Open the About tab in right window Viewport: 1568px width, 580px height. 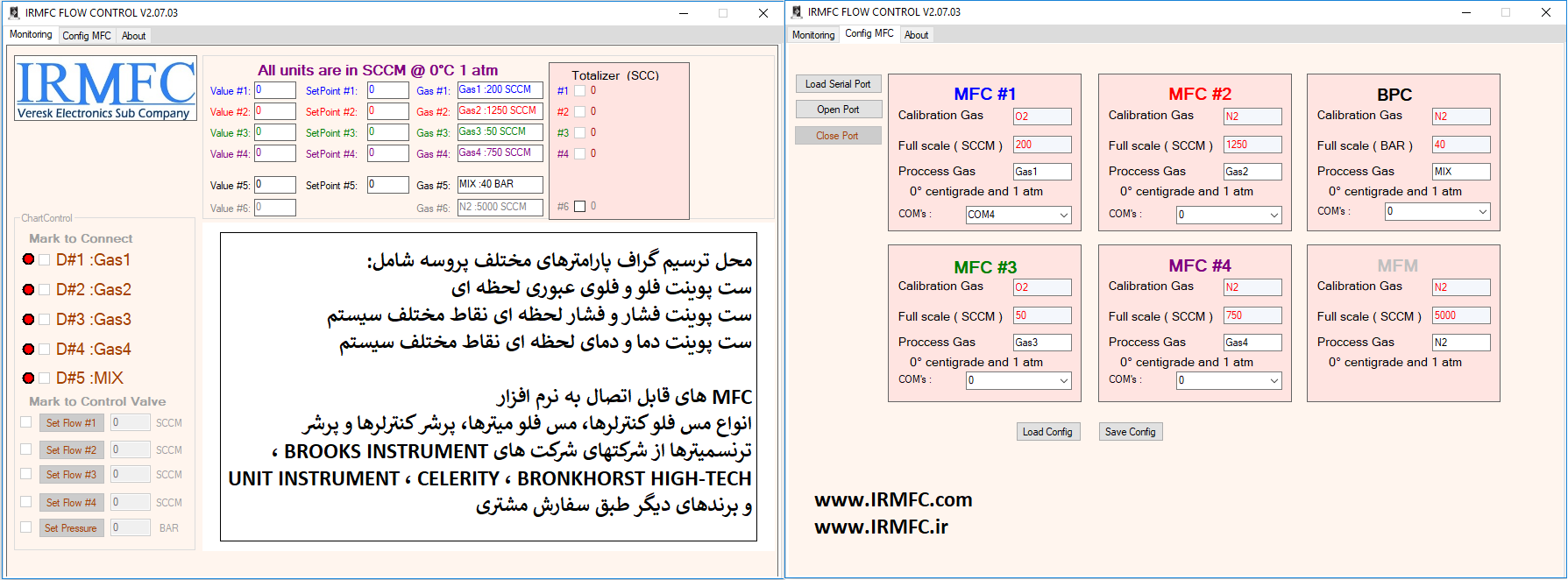pos(916,35)
